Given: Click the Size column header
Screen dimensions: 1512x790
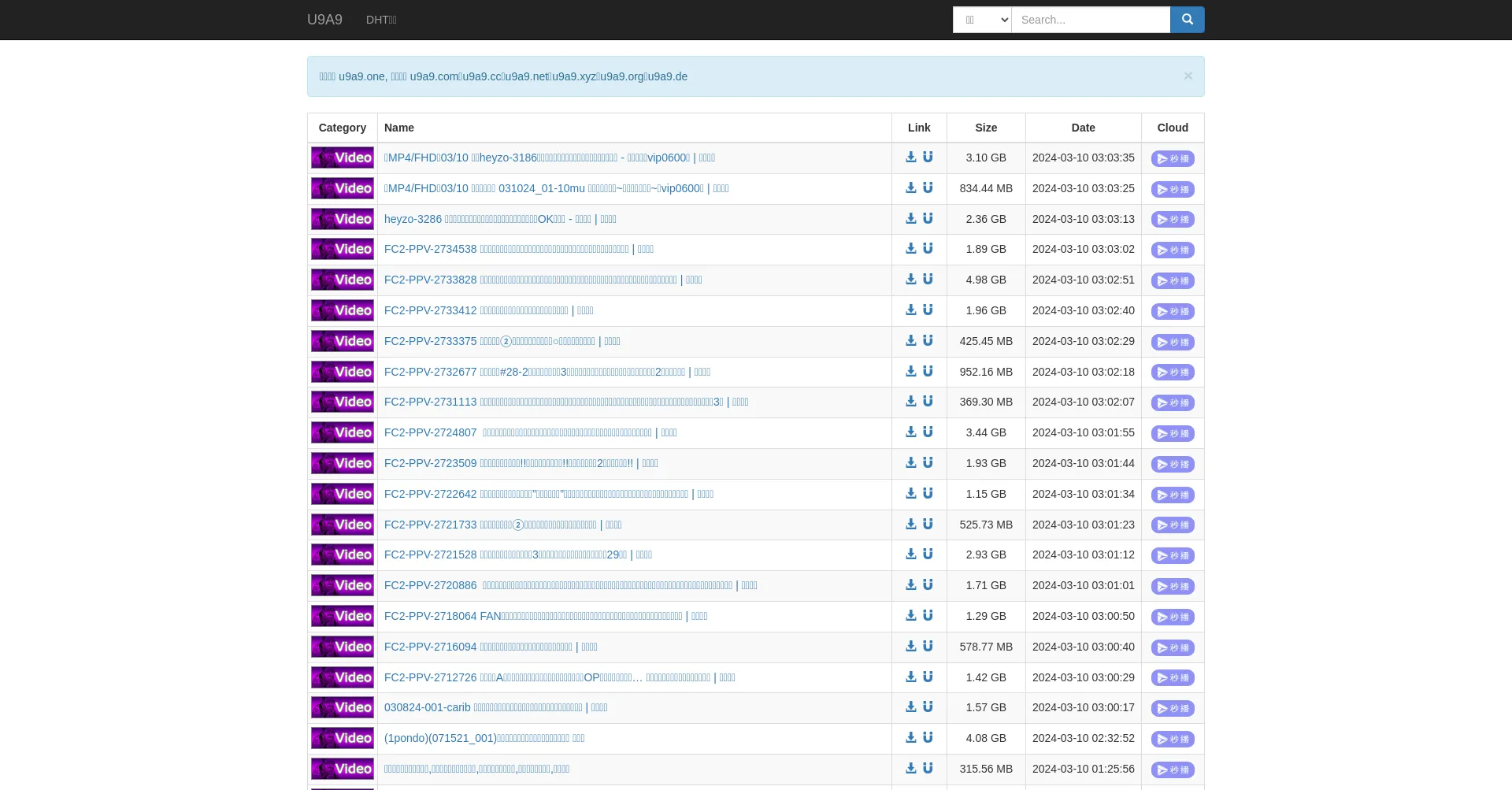Looking at the screenshot, I should (986, 128).
